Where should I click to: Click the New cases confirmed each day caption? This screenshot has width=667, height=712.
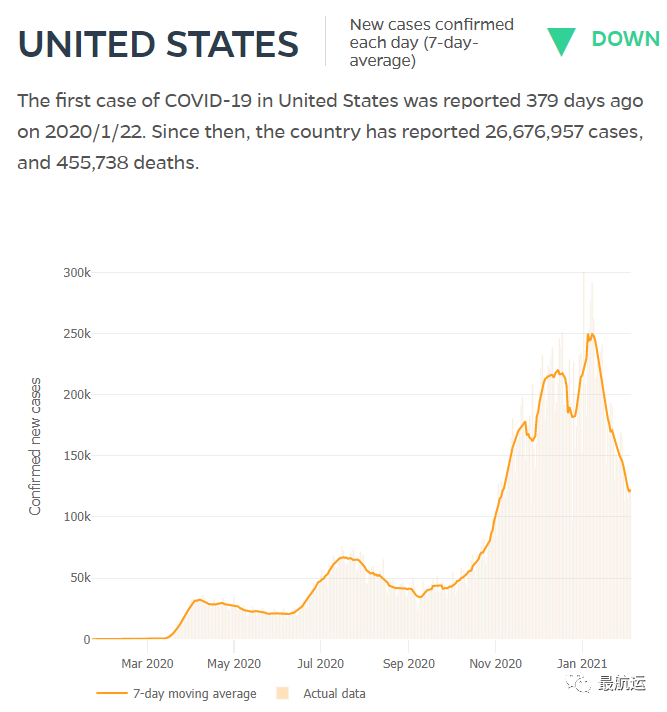(431, 42)
